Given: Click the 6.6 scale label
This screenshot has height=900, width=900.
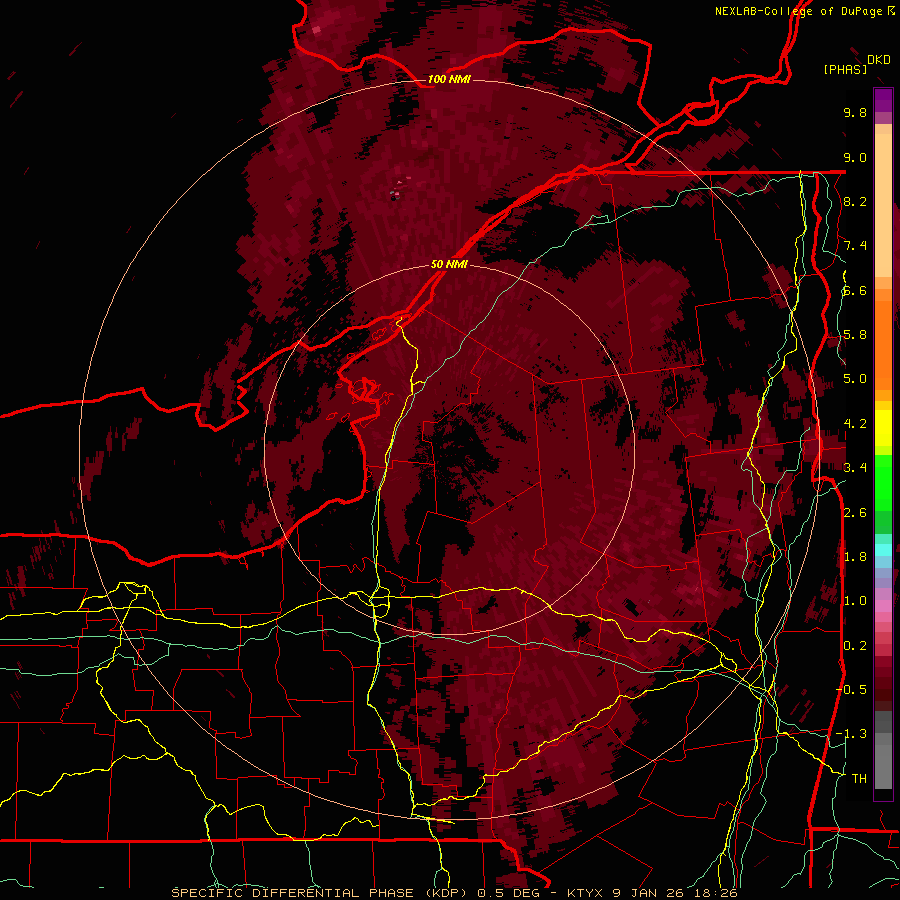Looking at the screenshot, I should pos(855,290).
